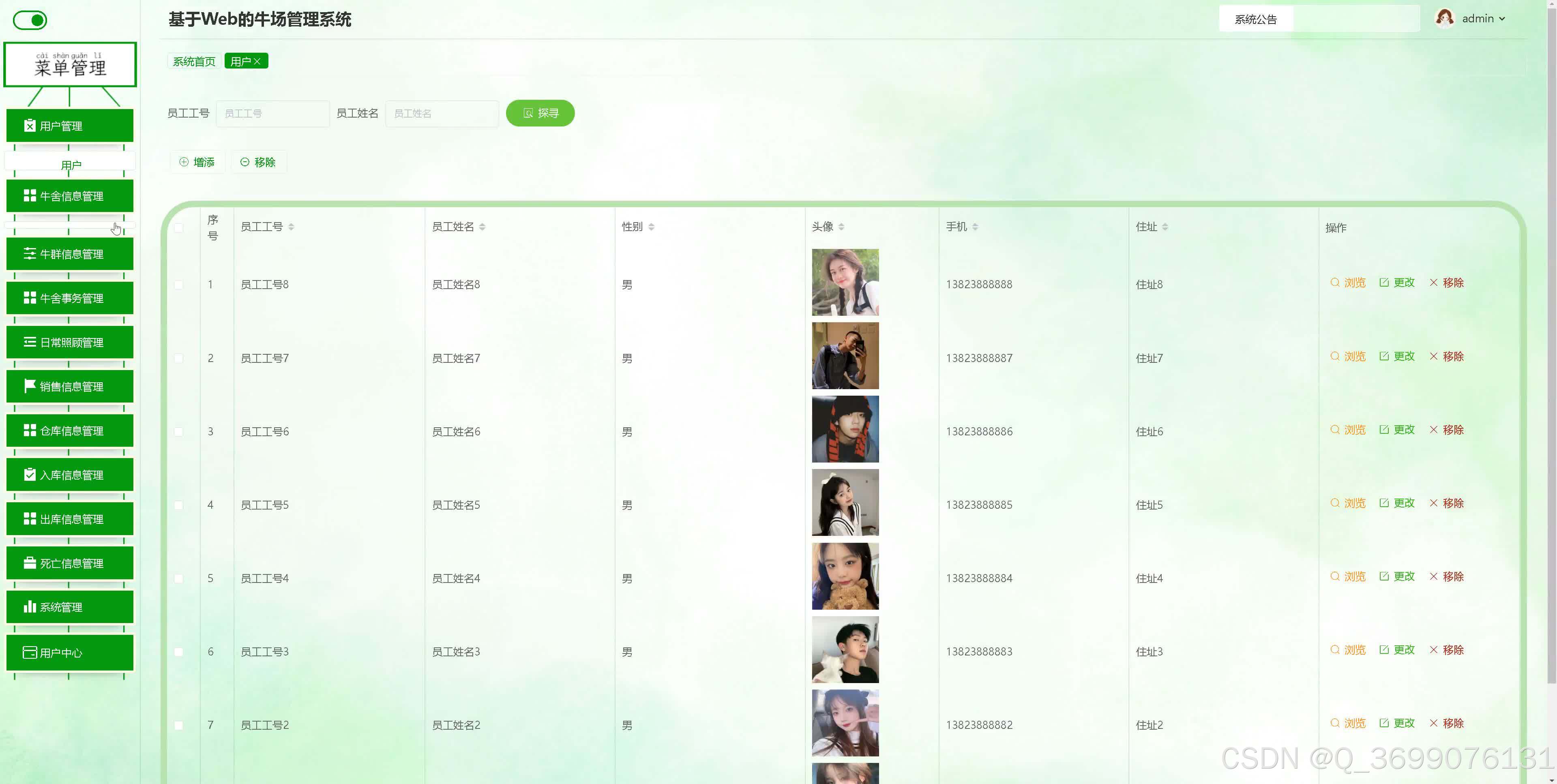Viewport: 1557px width, 784px height.
Task: Open 牛群信息管理 sidebar menu
Action: click(69, 254)
